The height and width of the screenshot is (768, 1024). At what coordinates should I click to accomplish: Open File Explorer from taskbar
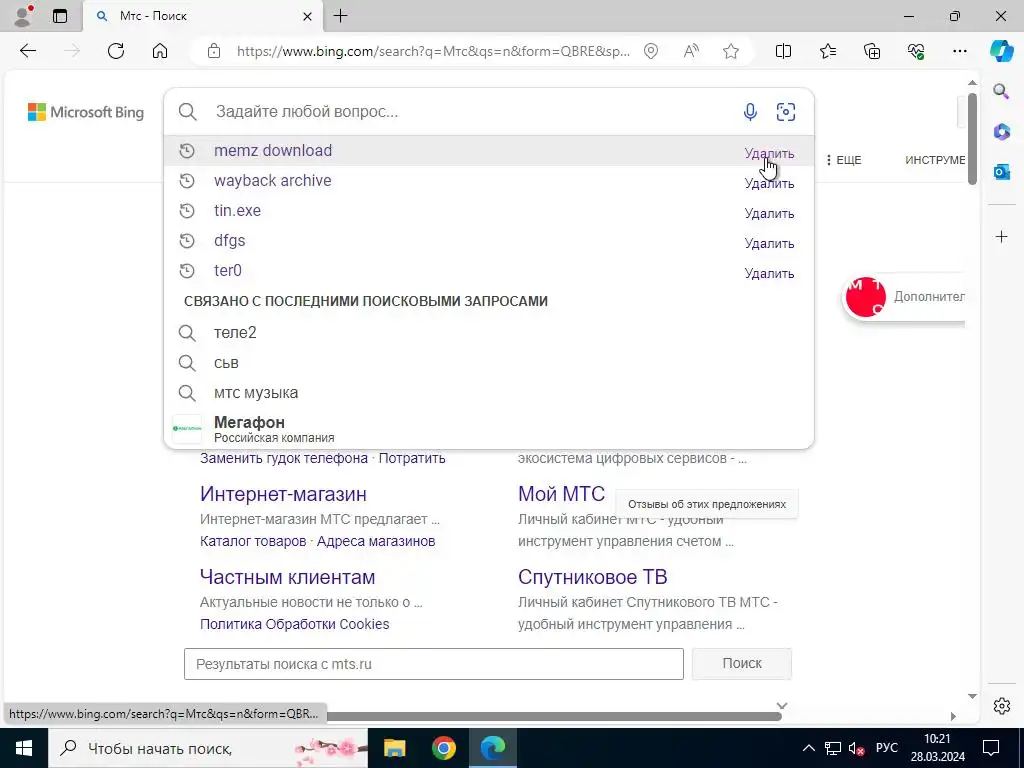pyautogui.click(x=394, y=748)
